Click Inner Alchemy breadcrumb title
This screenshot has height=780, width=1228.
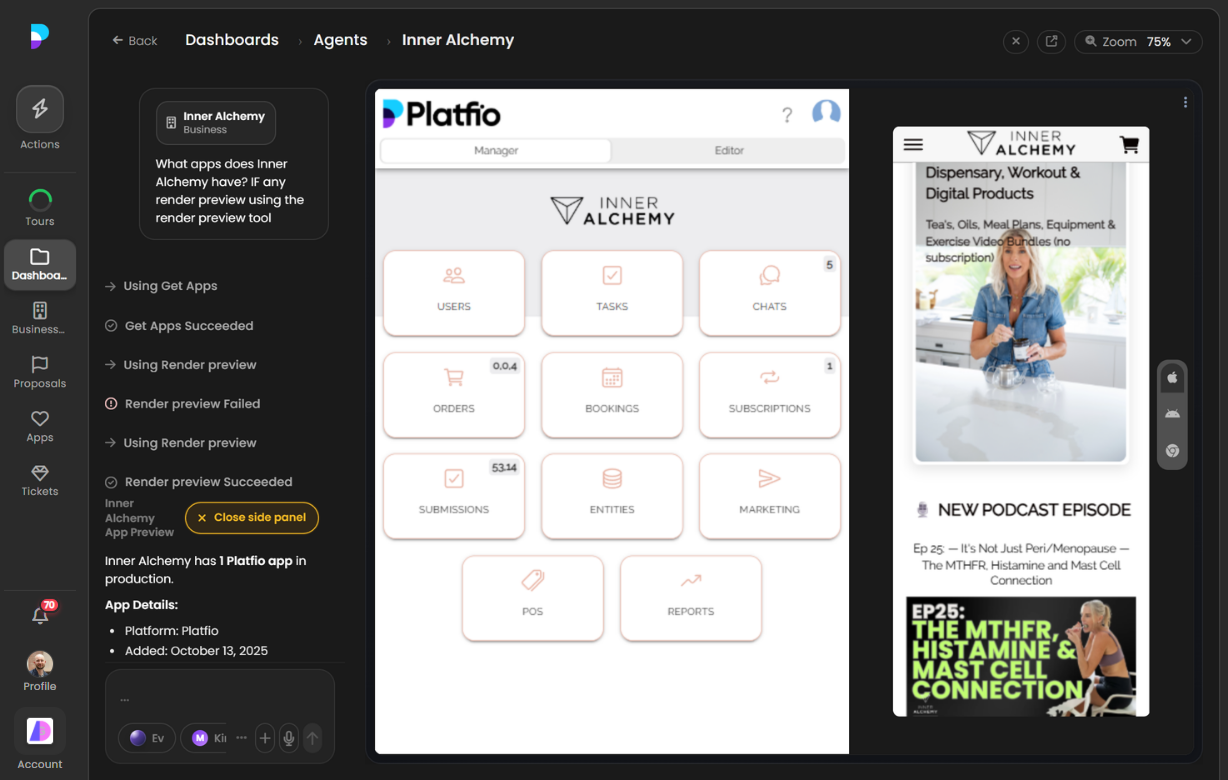(458, 40)
